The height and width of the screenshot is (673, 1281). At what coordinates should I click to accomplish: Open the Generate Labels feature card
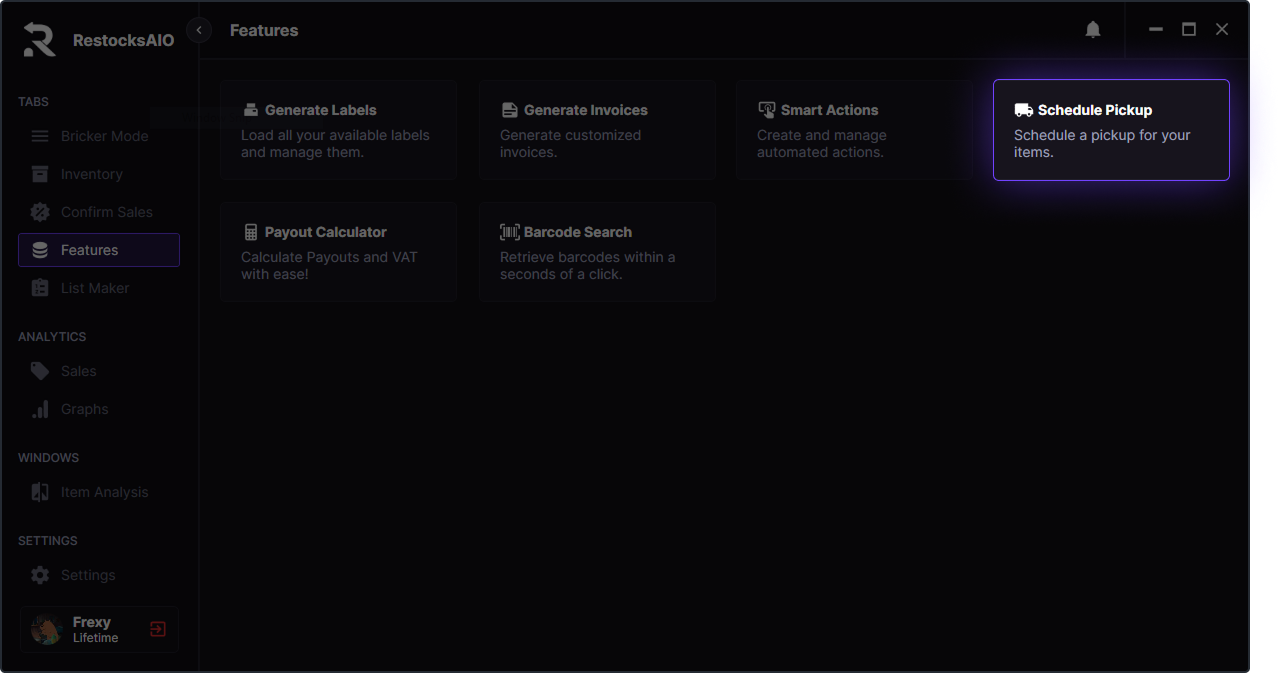339,130
